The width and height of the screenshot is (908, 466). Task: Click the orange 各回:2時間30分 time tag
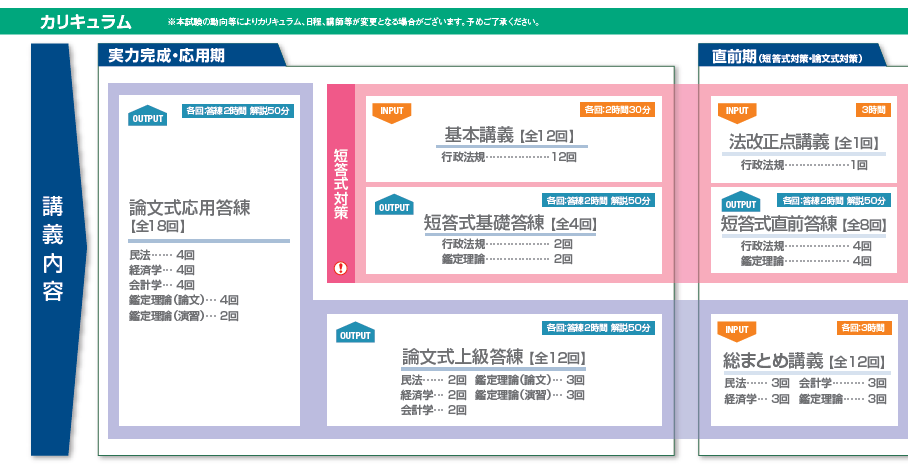pyautogui.click(x=617, y=110)
